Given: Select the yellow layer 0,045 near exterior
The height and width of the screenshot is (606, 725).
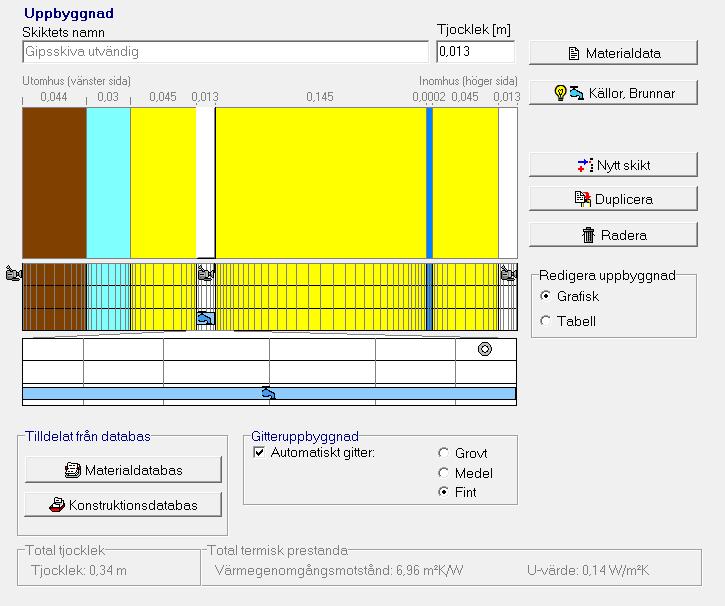Looking at the screenshot, I should (x=163, y=183).
